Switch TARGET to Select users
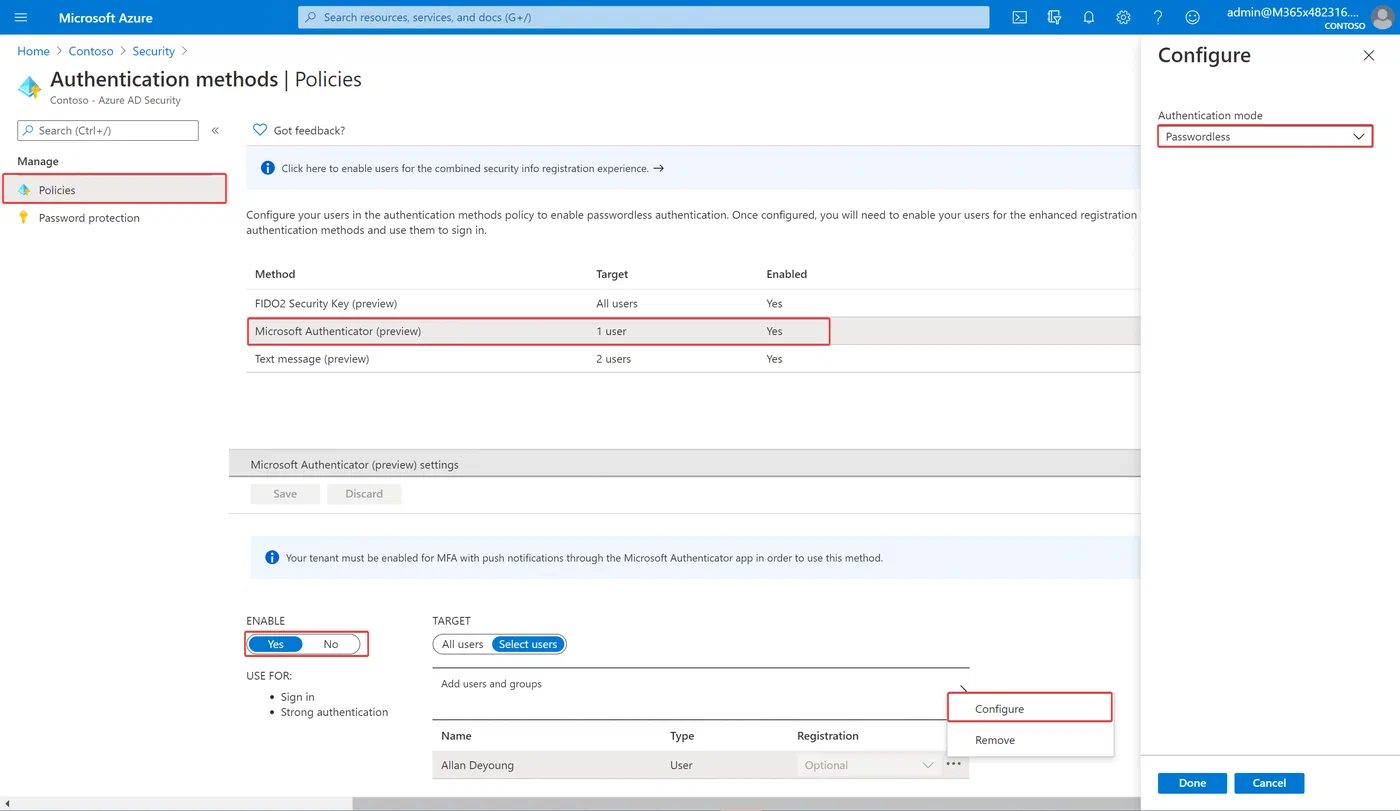Screen dimensions: 1400x811 [528, 644]
